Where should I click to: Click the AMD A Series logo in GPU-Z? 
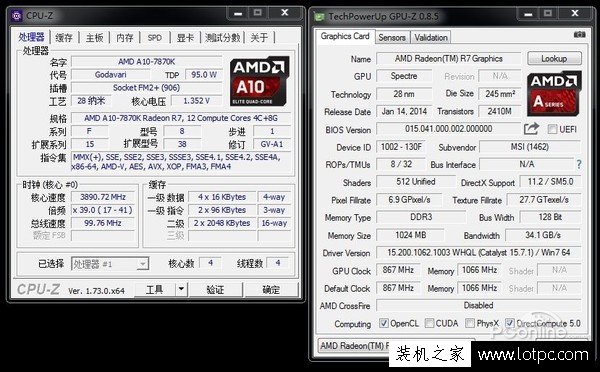coord(554,94)
